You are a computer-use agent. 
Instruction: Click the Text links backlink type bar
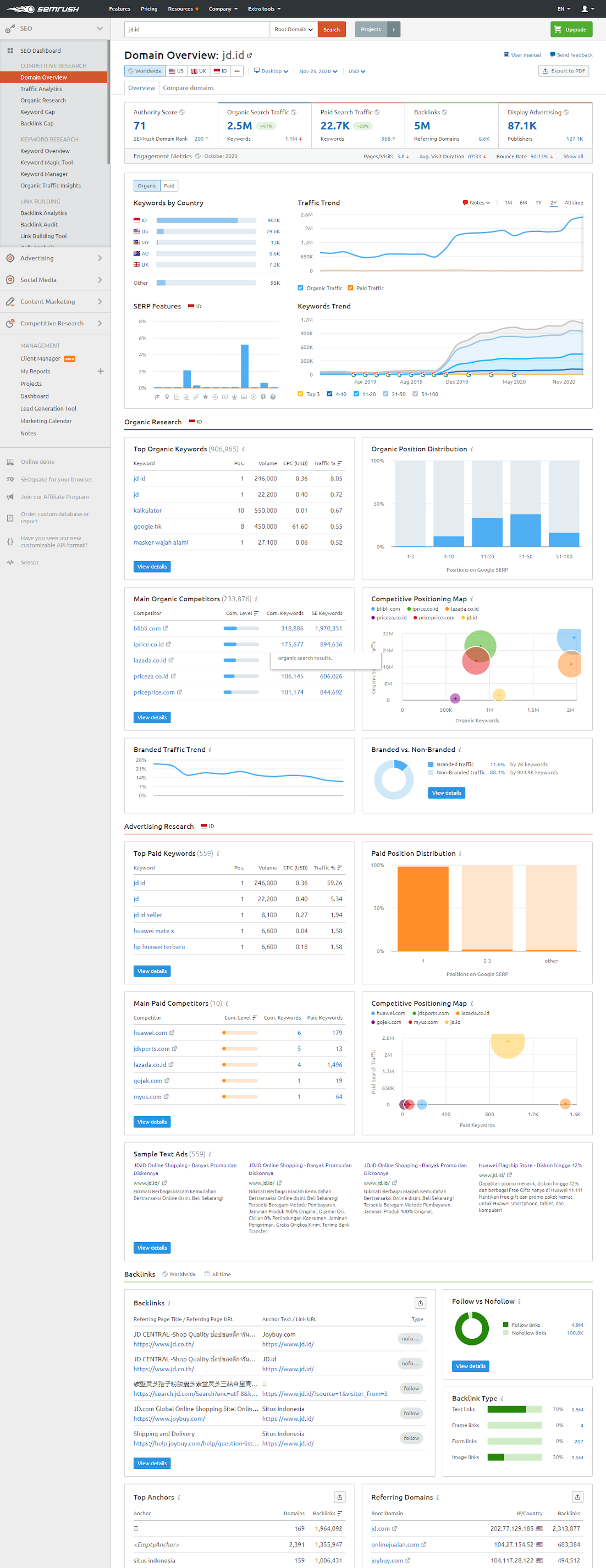515,1410
